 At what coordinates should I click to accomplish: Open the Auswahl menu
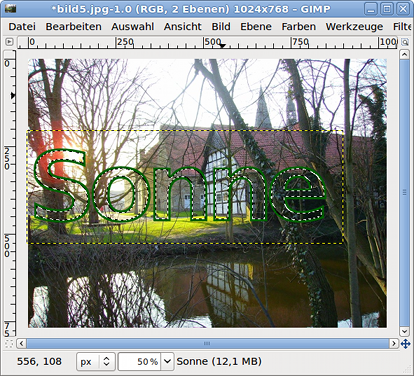[x=133, y=27]
